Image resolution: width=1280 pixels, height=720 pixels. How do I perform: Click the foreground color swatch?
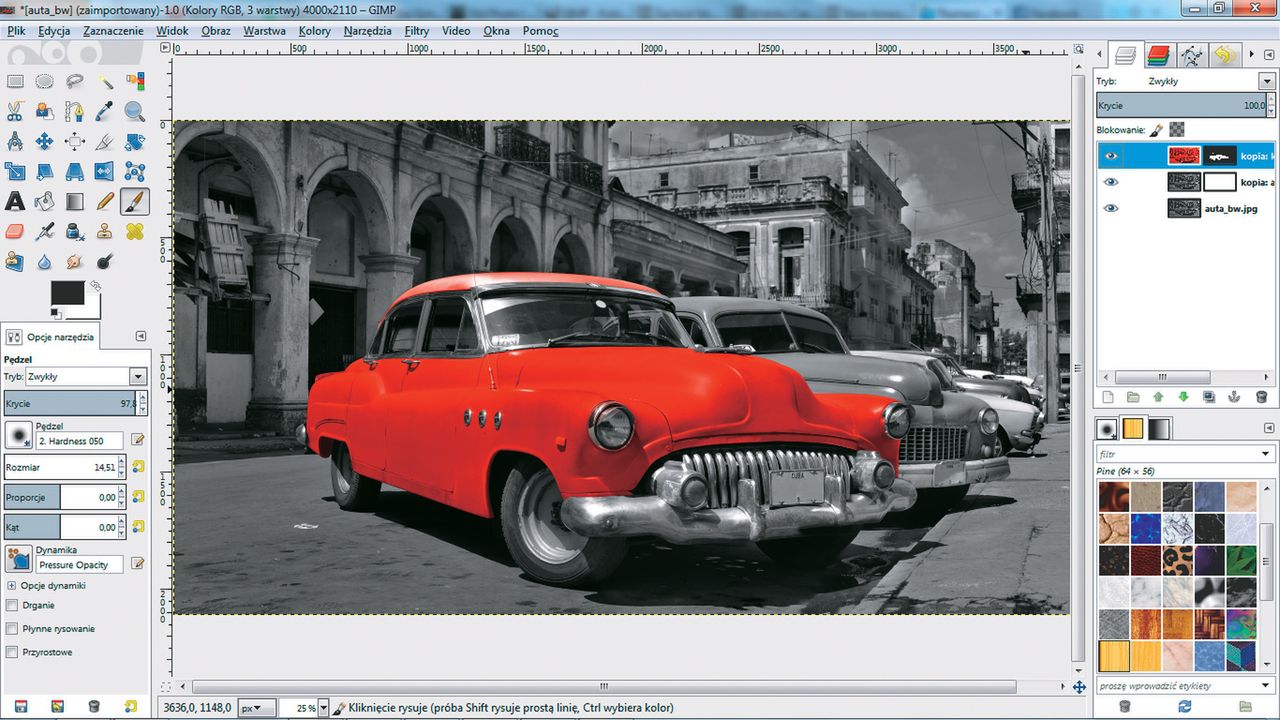point(66,292)
